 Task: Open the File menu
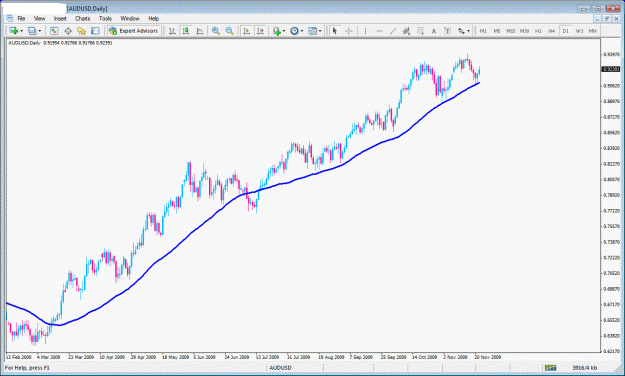(21, 18)
